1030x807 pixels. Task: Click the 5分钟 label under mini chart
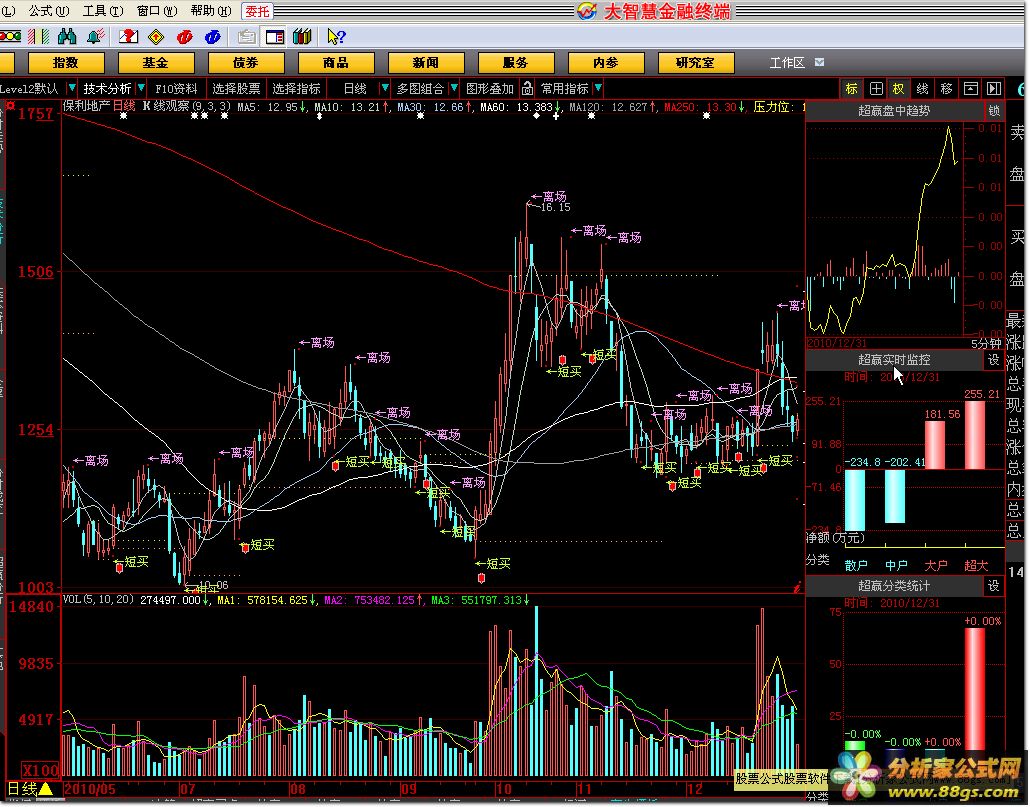tap(986, 343)
